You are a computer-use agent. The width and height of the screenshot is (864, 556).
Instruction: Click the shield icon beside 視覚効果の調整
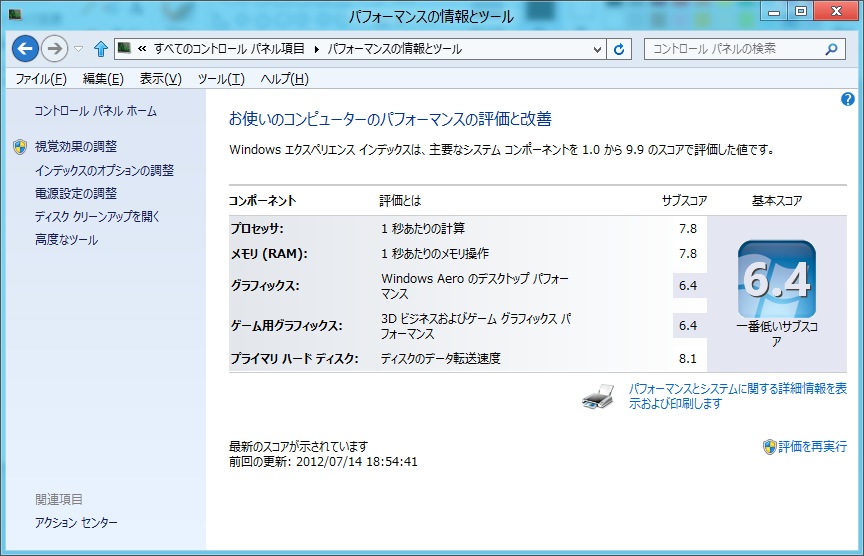tap(20, 147)
